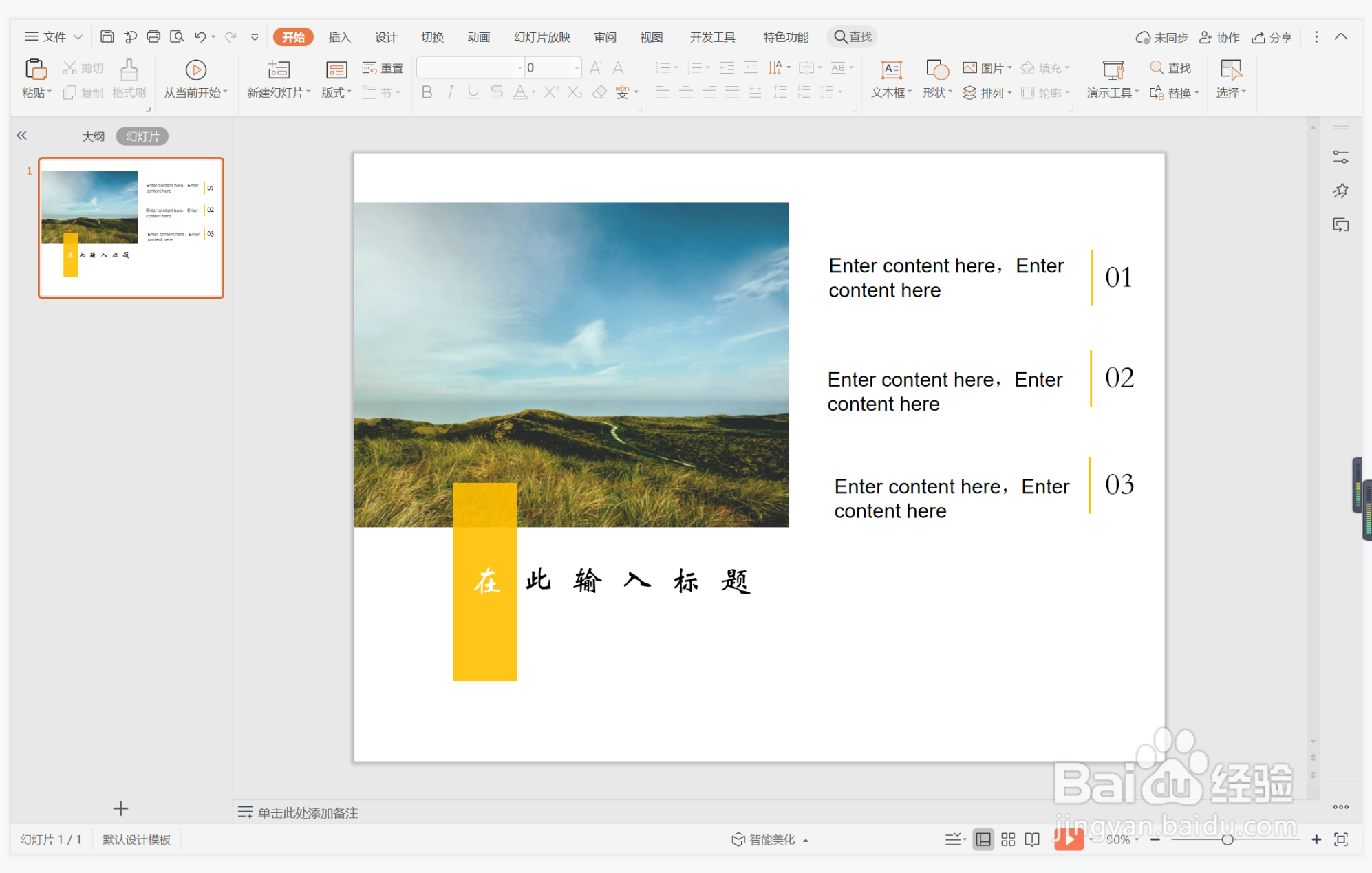Click the Save icon in quick access toolbar
This screenshot has width=1372, height=873.
[107, 36]
